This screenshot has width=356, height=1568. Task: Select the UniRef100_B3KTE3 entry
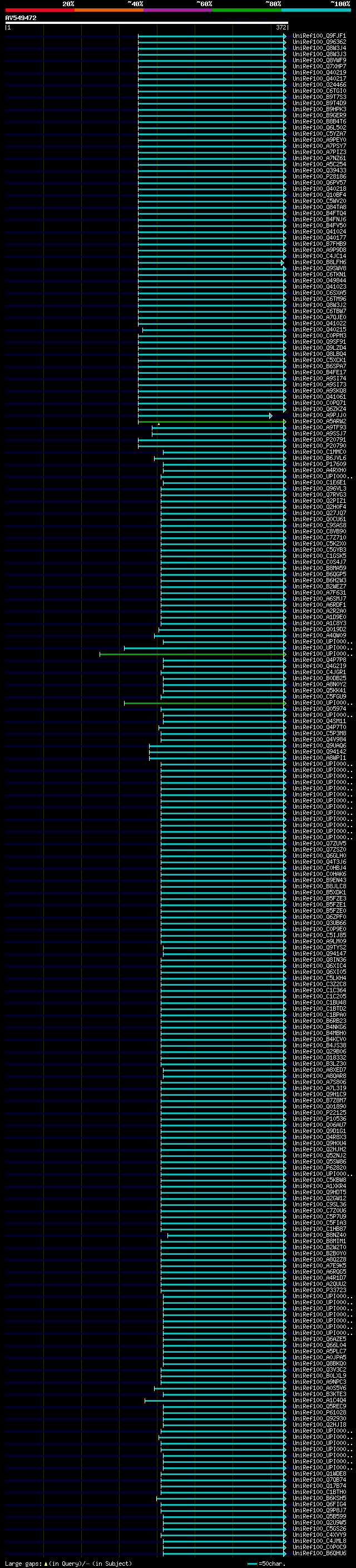319,1394
